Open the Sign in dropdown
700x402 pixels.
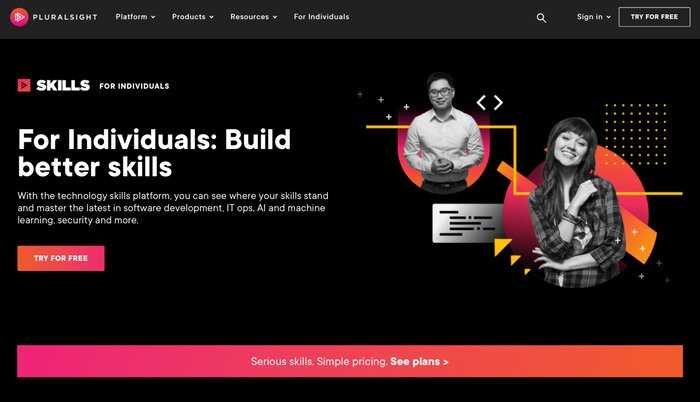(594, 17)
